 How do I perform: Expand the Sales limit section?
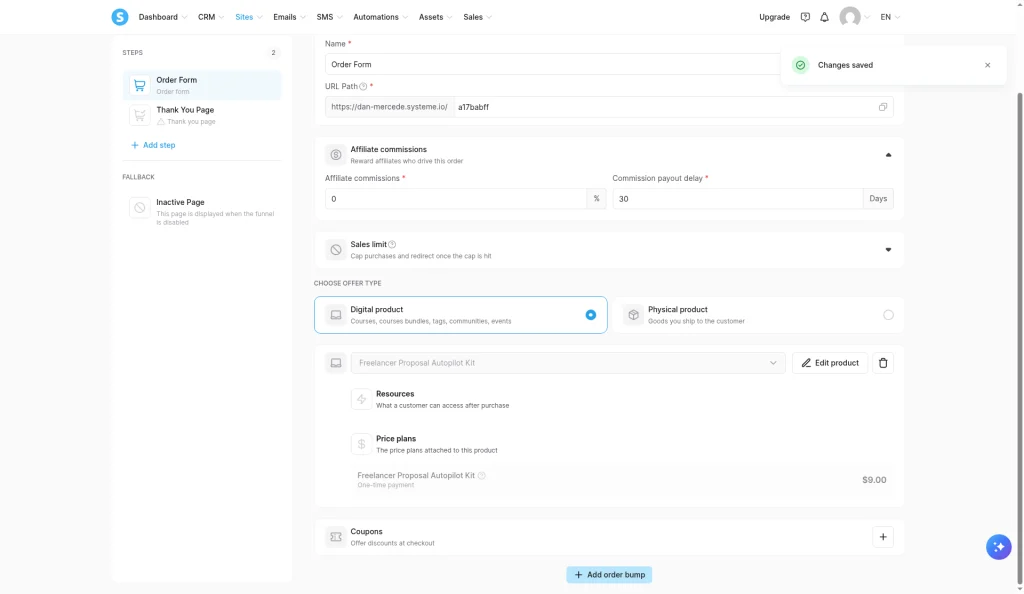point(888,249)
